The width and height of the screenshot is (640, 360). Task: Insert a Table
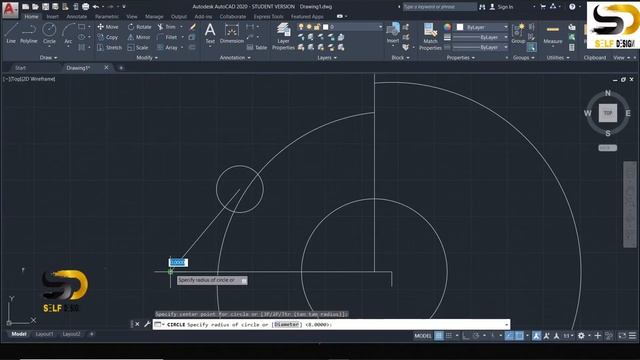tap(257, 47)
